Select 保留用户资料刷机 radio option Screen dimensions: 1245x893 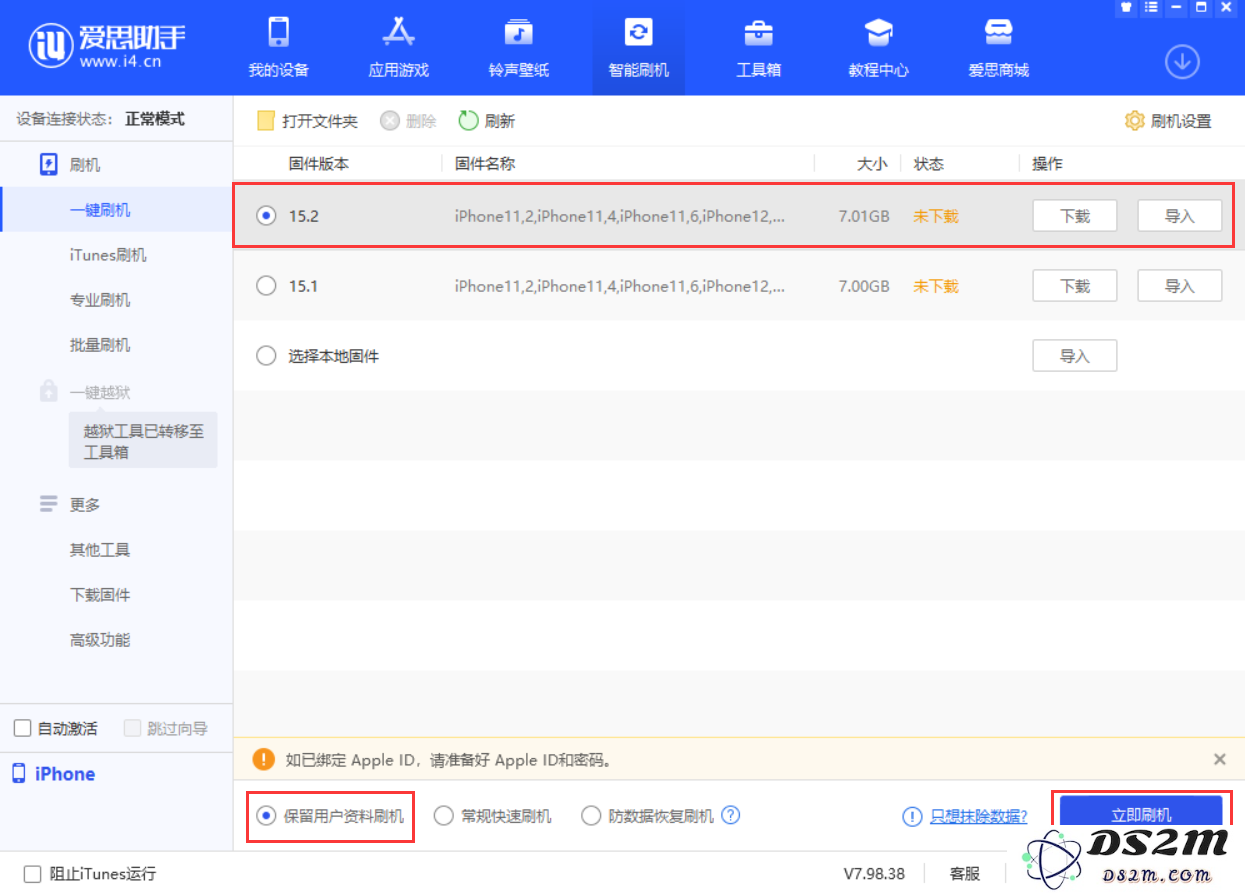click(x=266, y=816)
